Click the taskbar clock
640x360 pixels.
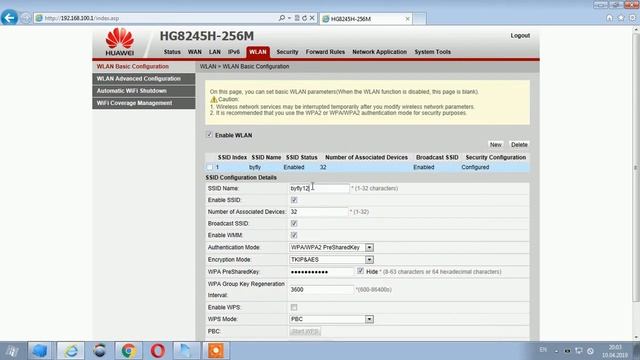pyautogui.click(x=615, y=351)
